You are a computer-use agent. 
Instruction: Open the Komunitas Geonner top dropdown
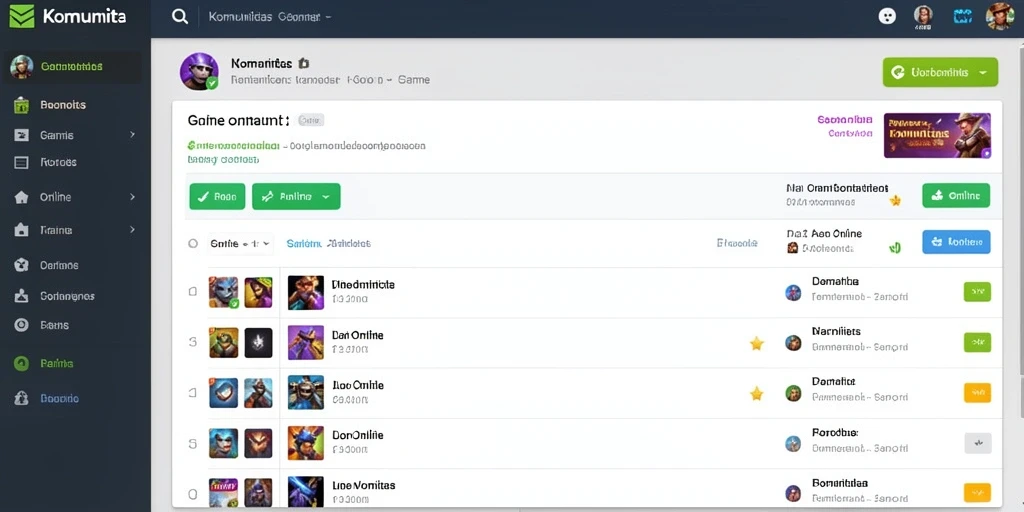[270, 17]
